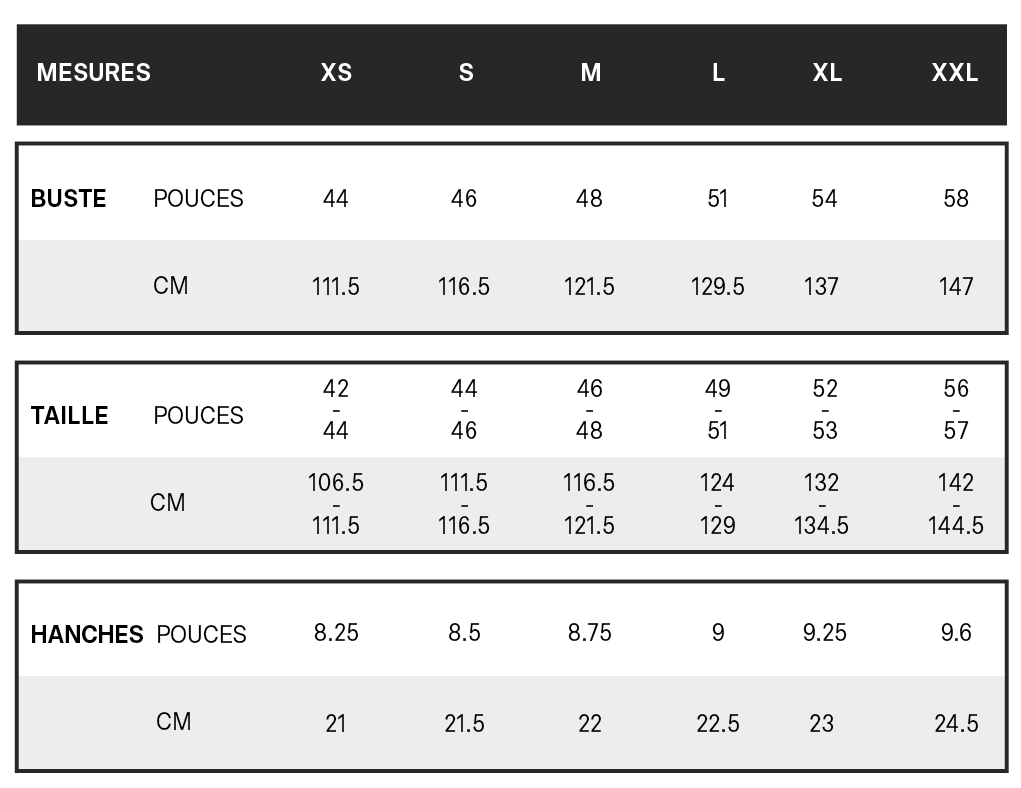Click the TAILLE CM range 106.5-111.5
This screenshot has height=788, width=1021.
click(335, 504)
